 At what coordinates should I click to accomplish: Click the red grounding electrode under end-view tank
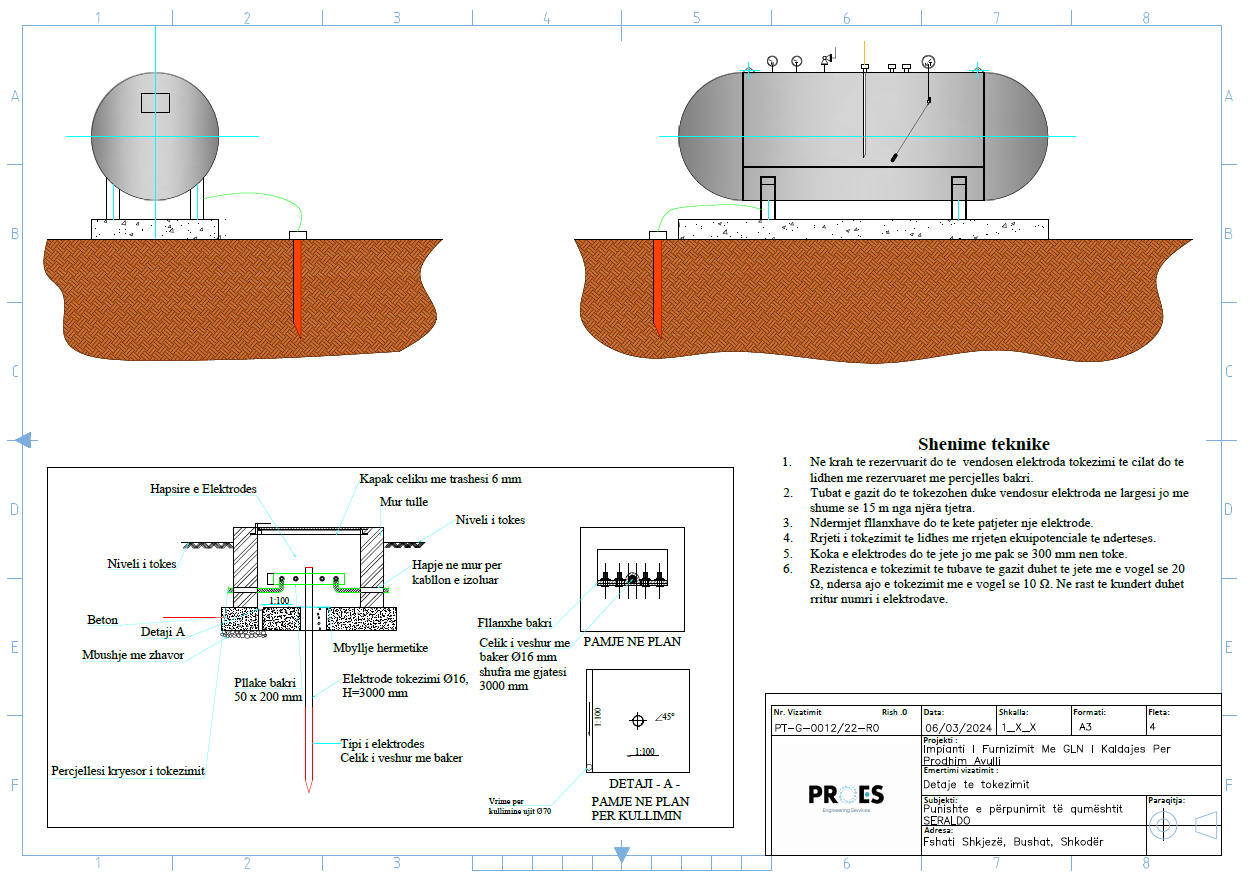pos(297,285)
